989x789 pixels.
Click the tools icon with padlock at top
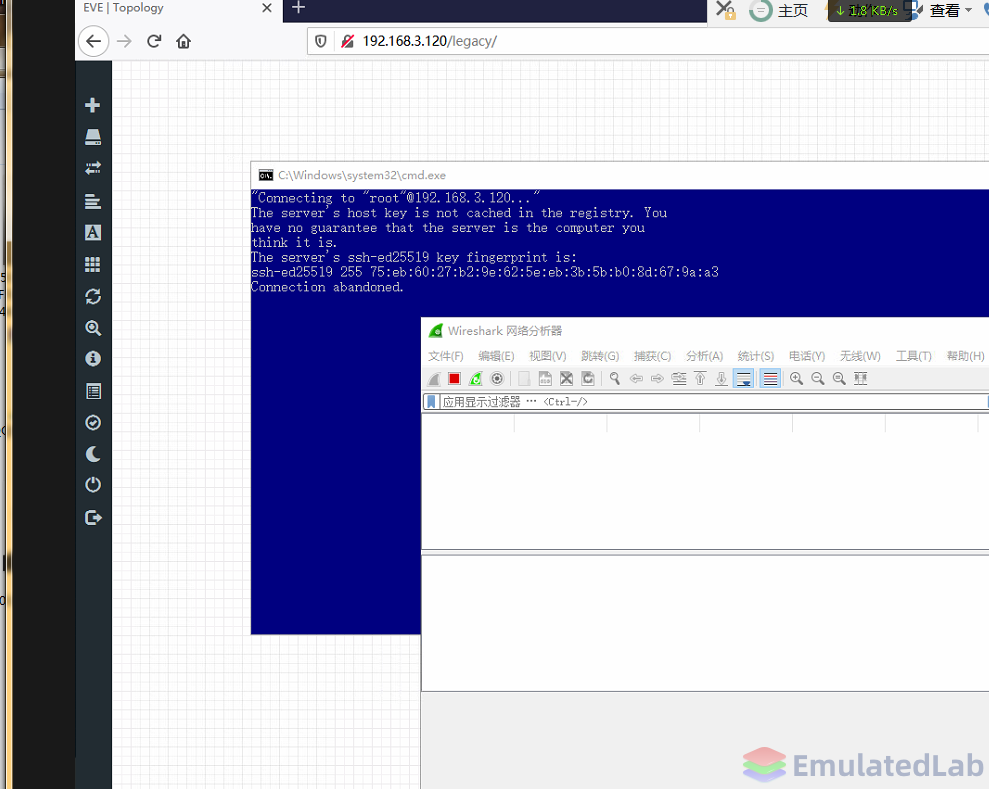[726, 10]
